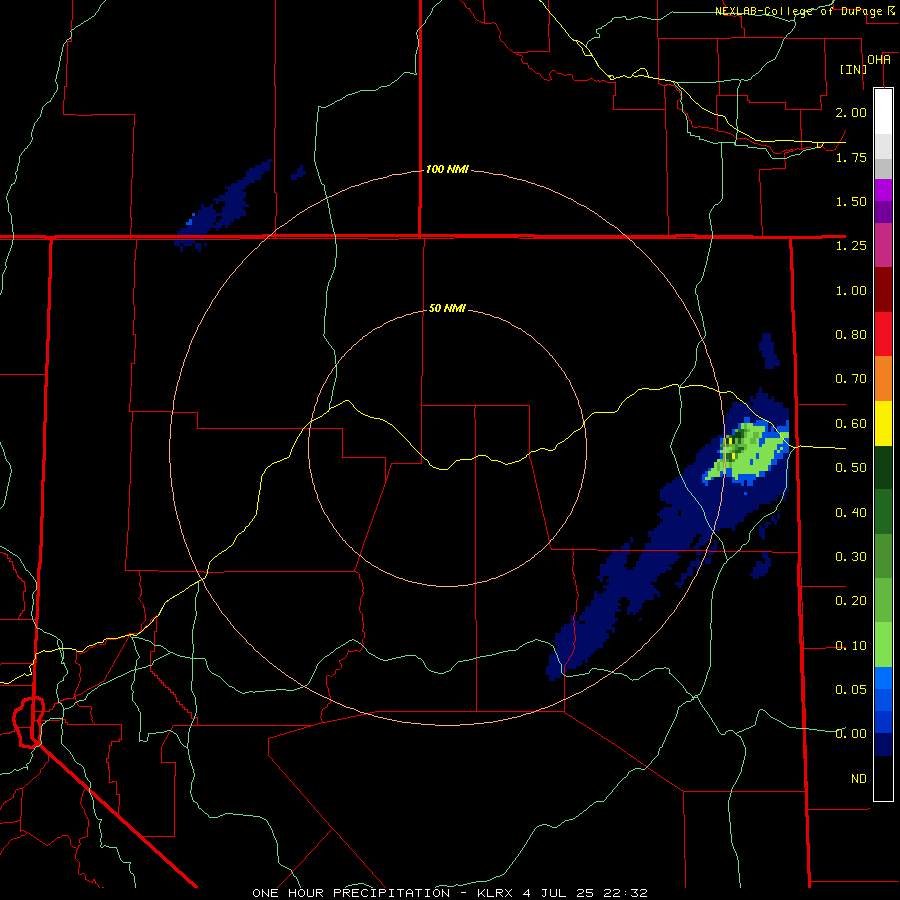Click the 0.20 legend value
The image size is (900, 900).
pyautogui.click(x=851, y=601)
